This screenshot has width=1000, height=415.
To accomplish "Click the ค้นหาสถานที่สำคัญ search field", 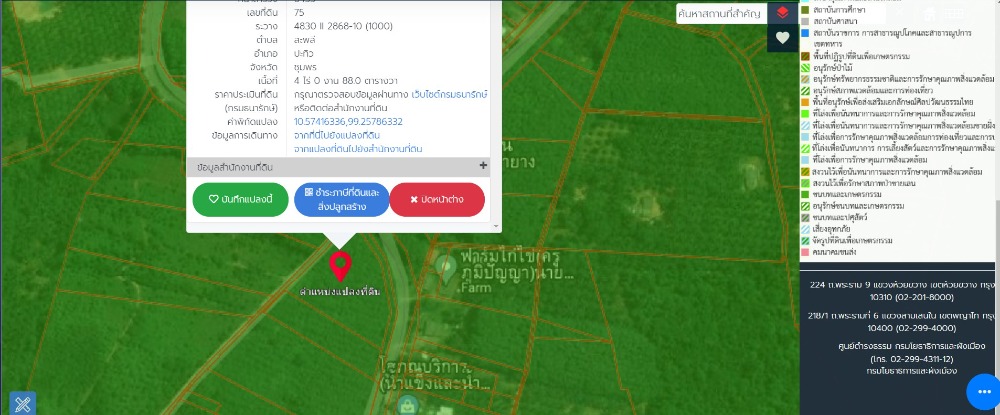I will tap(718, 14).
